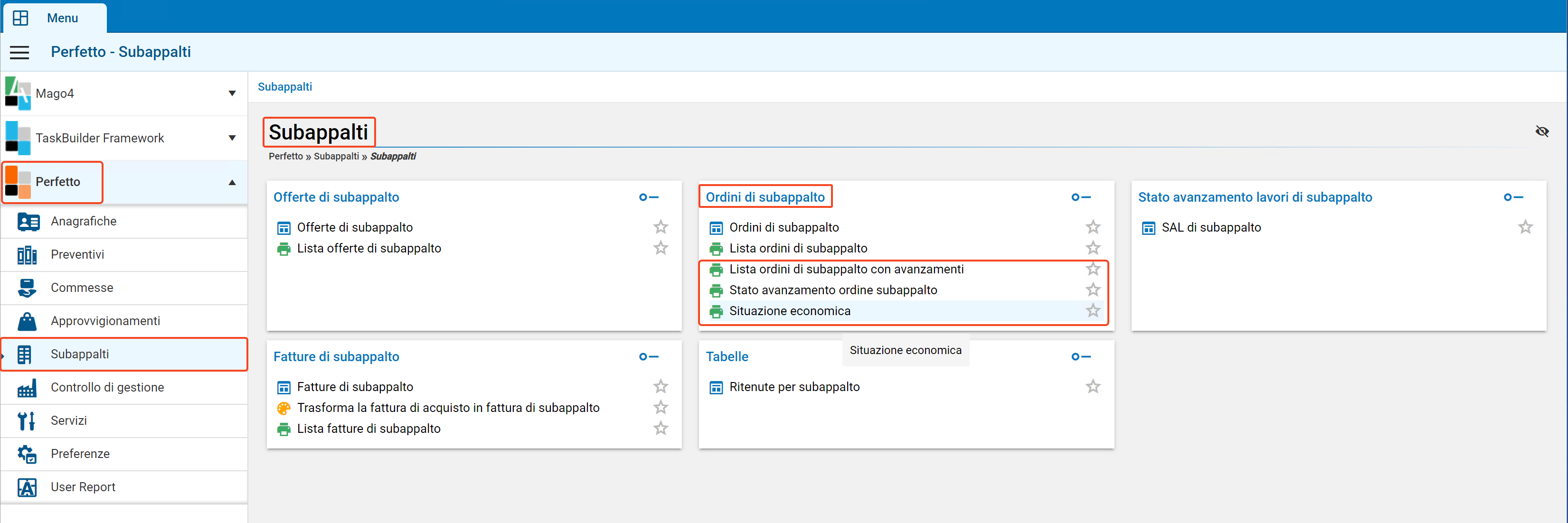Select User Report menu item
Viewport: 1568px width, 523px height.
tap(124, 487)
